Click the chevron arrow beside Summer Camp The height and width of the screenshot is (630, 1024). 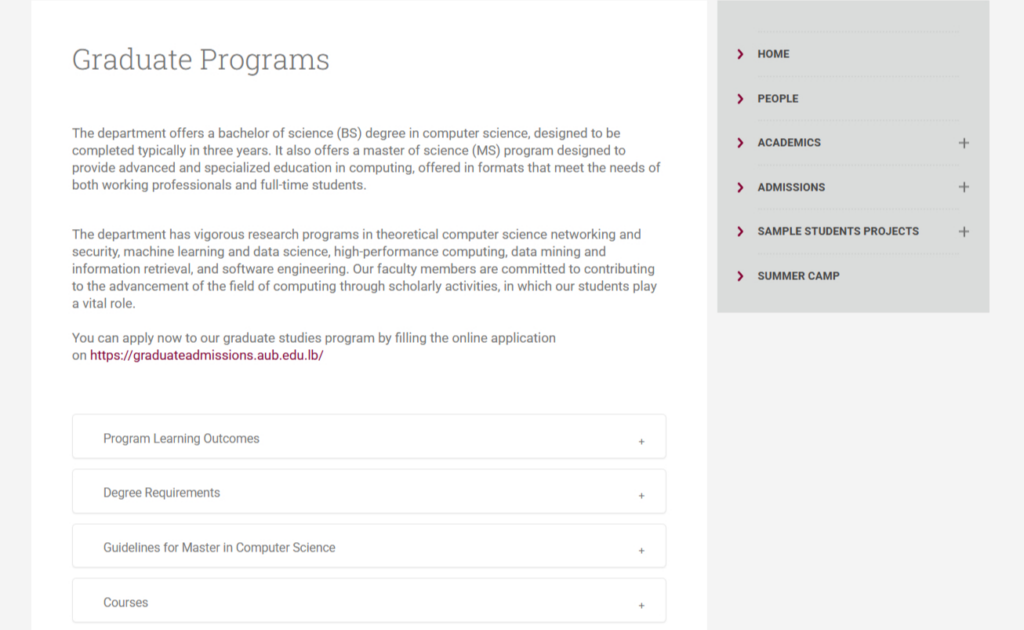pyautogui.click(x=740, y=276)
